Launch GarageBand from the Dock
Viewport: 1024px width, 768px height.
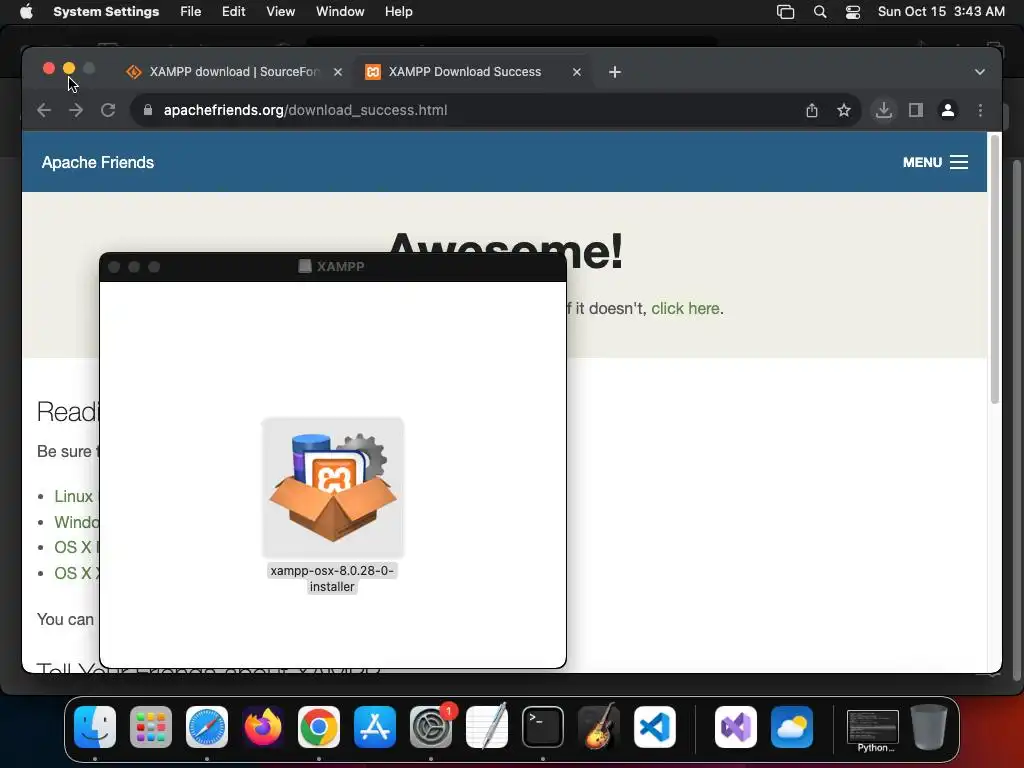tap(599, 727)
